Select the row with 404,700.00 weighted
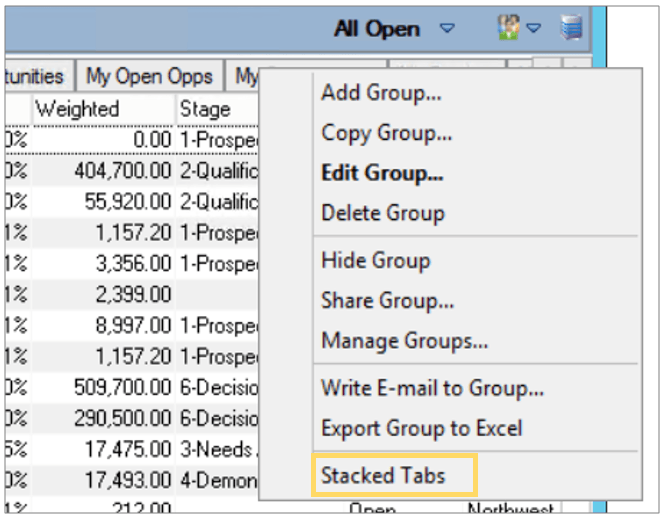 [132, 171]
